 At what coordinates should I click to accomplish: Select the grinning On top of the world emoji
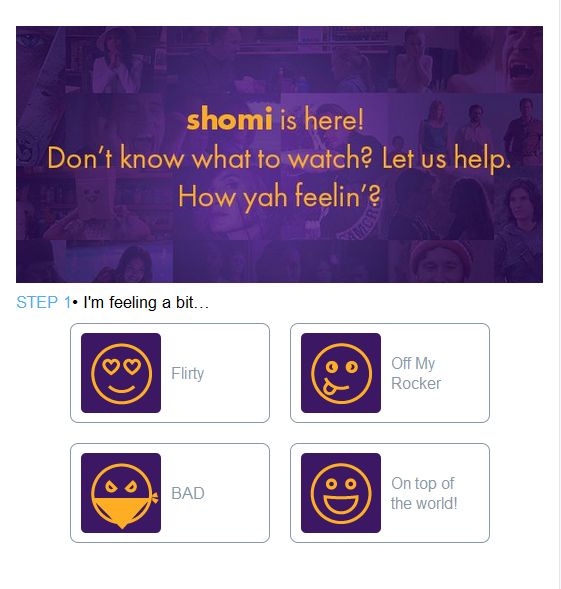click(x=341, y=493)
